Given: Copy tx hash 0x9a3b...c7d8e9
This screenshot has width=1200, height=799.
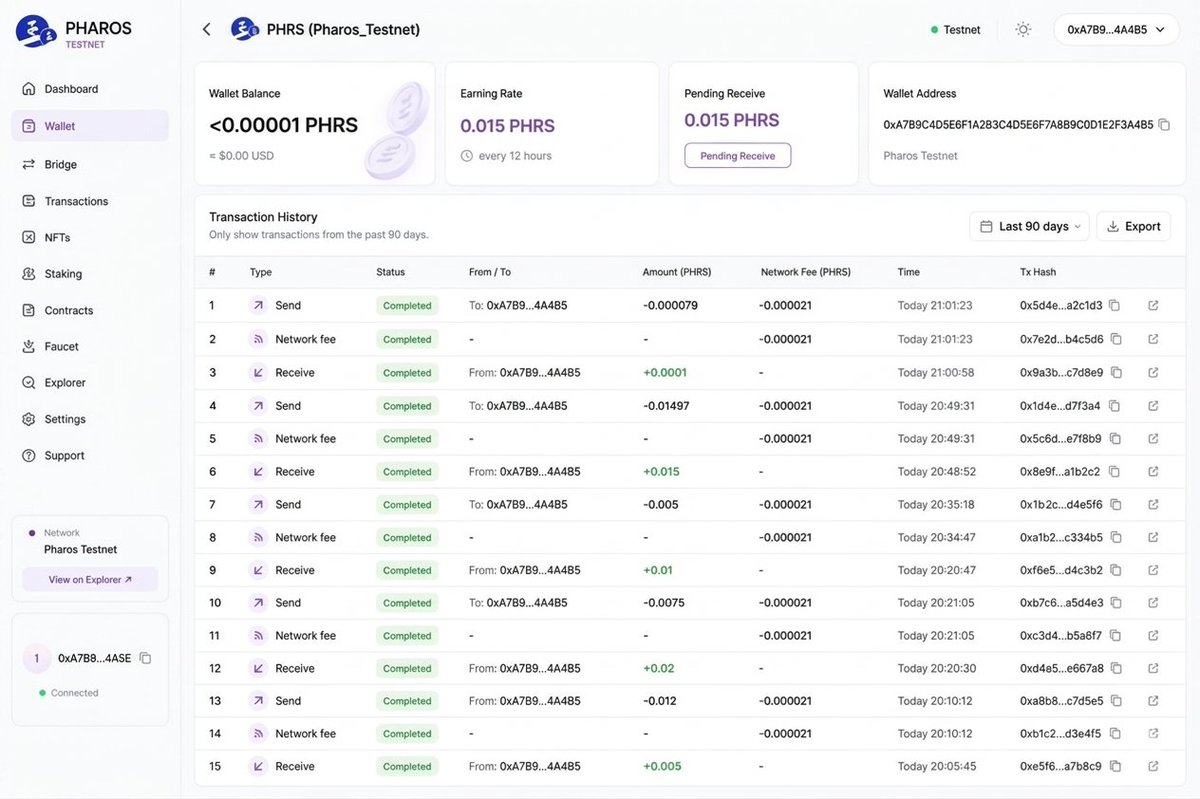Looking at the screenshot, I should click(x=1115, y=372).
